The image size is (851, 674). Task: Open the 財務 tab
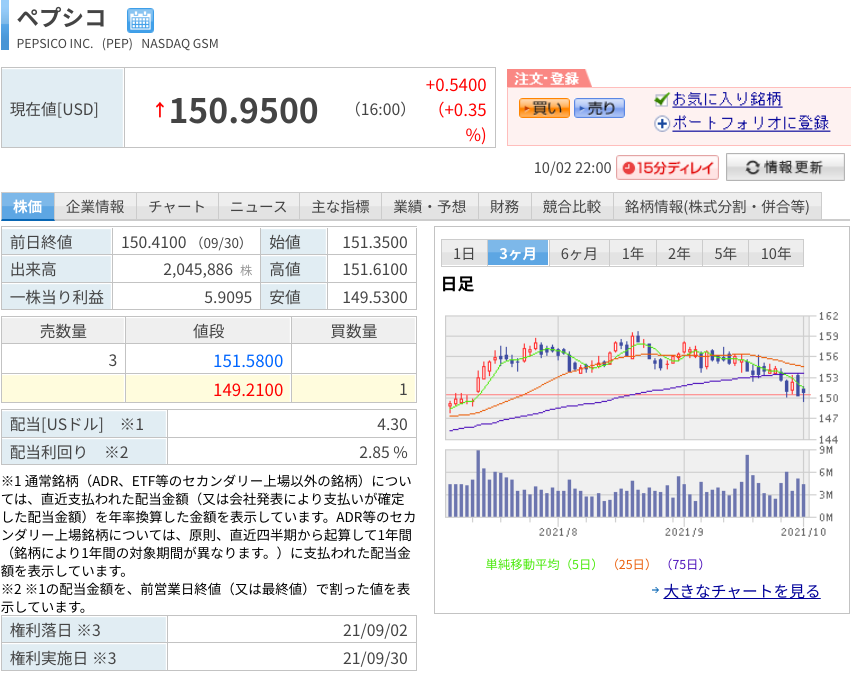coord(504,206)
